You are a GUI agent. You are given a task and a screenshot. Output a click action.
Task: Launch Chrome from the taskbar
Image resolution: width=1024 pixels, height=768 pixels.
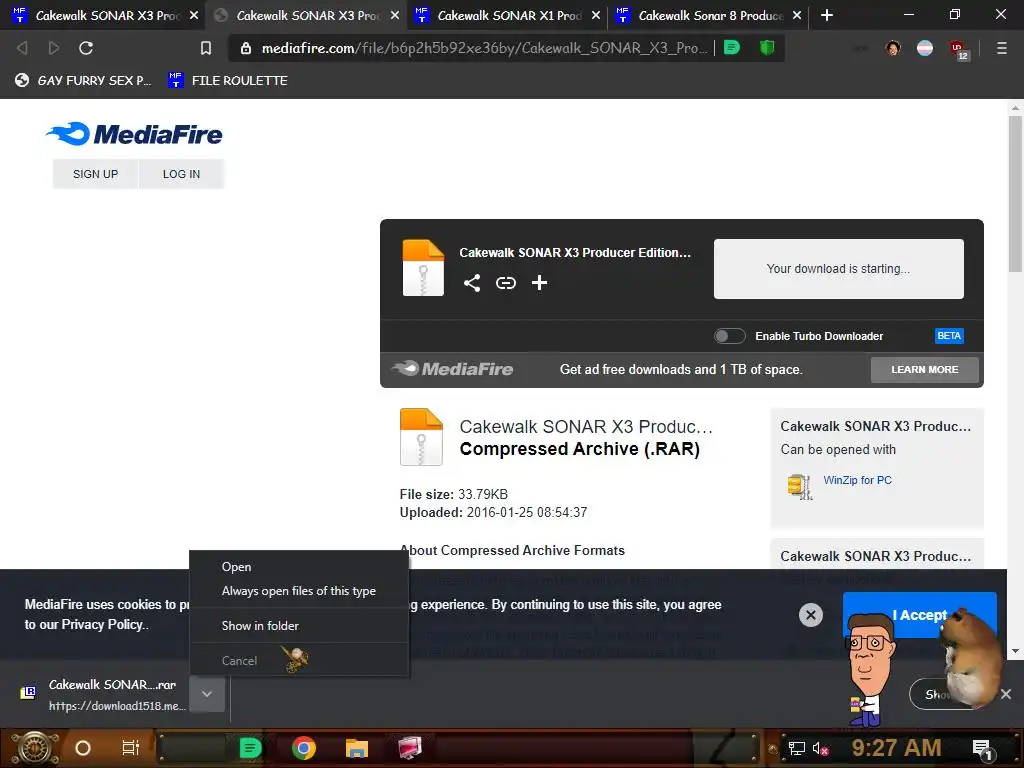pyautogui.click(x=304, y=748)
